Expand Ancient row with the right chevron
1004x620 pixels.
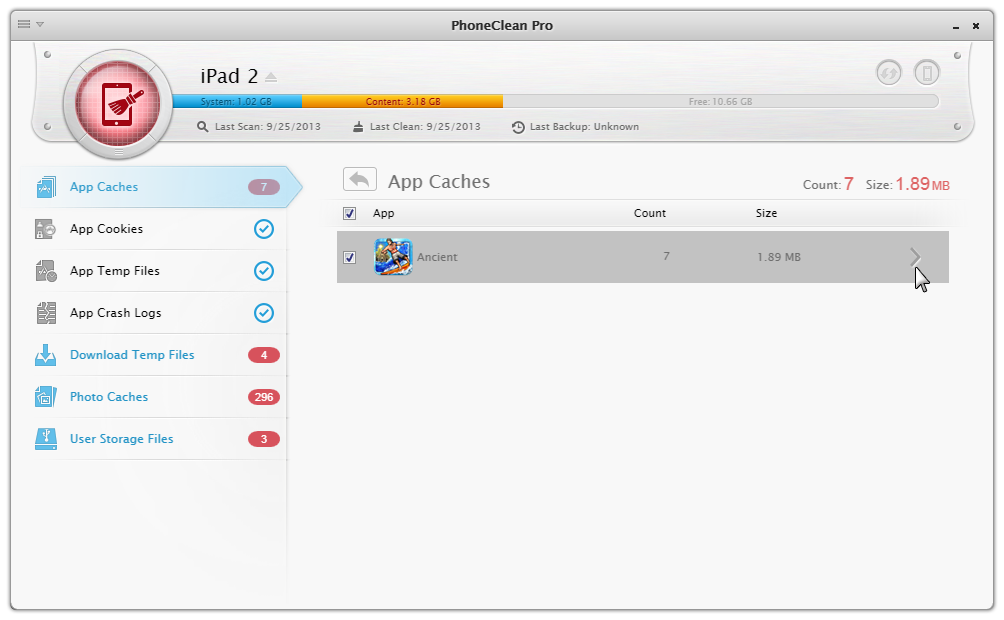click(915, 257)
